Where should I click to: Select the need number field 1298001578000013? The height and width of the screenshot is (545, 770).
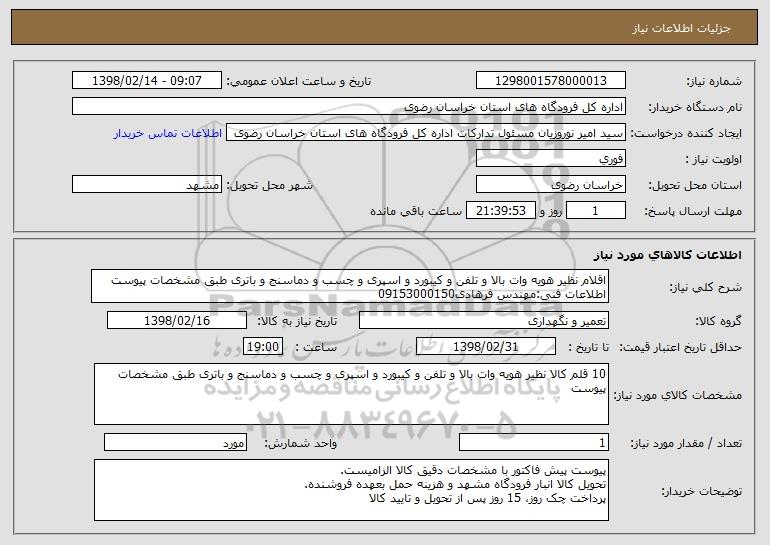[550, 81]
